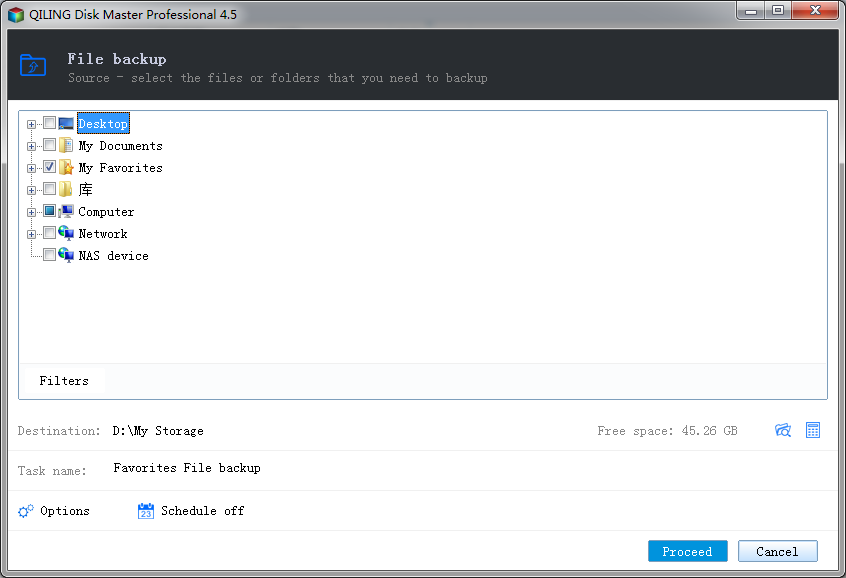Uncheck the My Favorites checkbox

48,167
